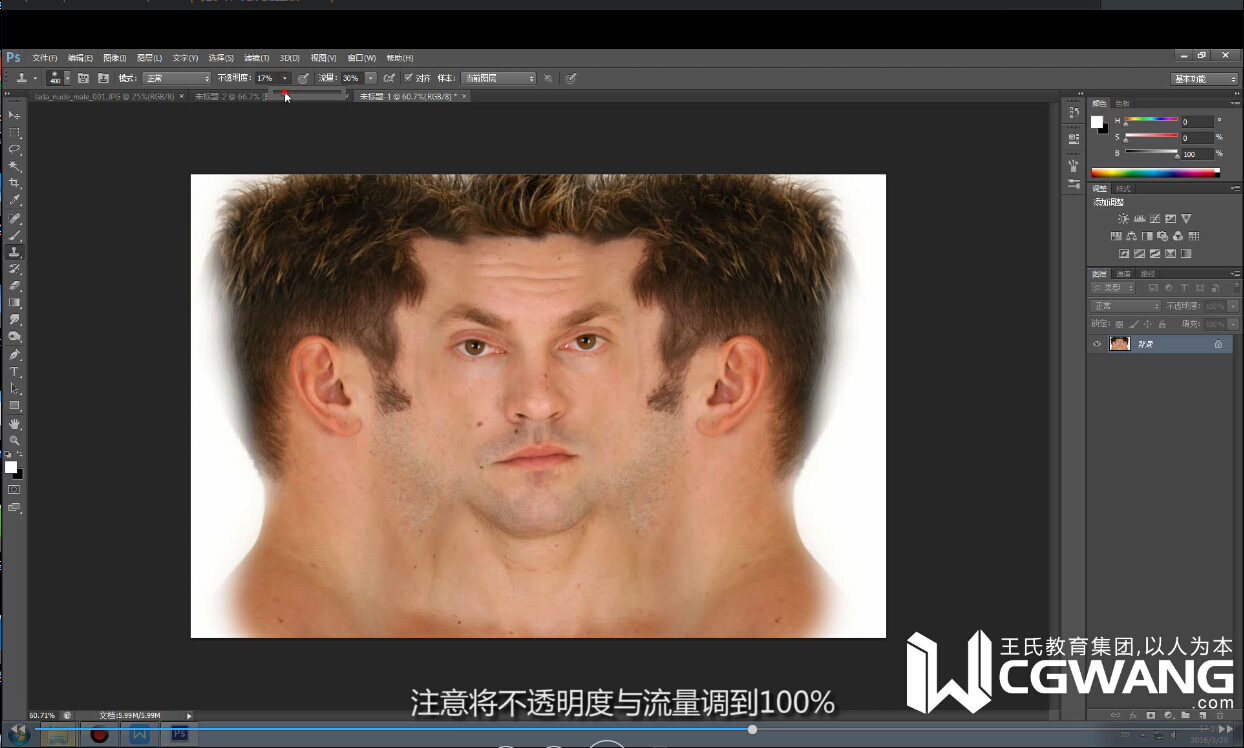The width and height of the screenshot is (1244, 748).
Task: Select the Pen tool
Action: [14, 355]
